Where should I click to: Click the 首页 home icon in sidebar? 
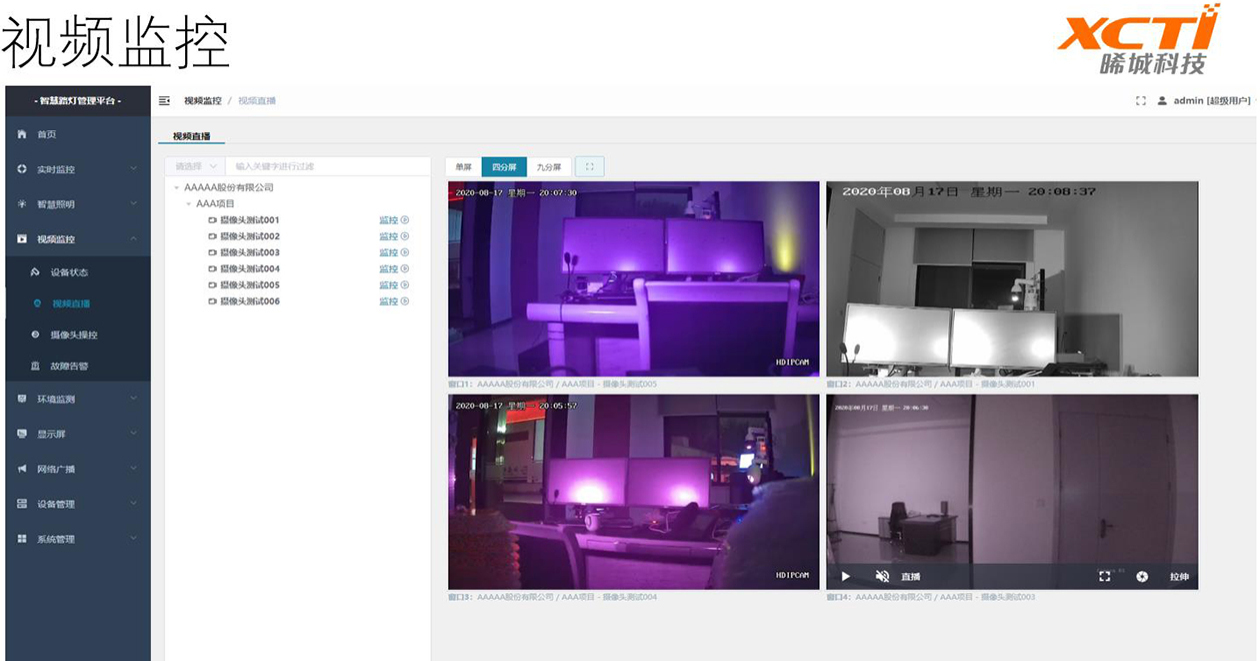click(x=22, y=134)
